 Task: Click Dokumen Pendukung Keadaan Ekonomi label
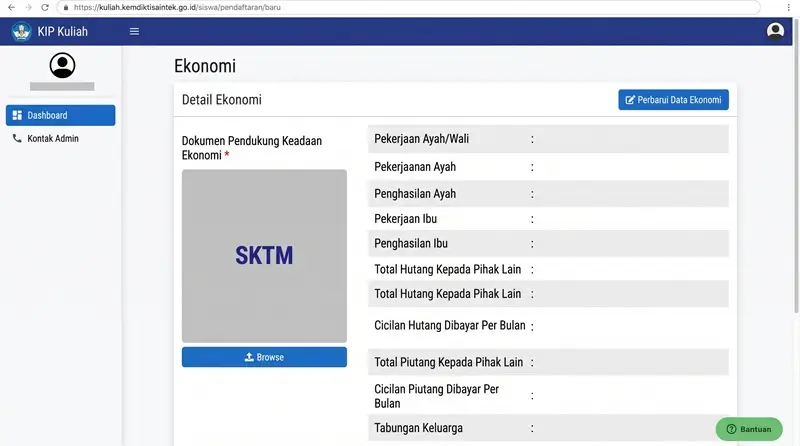252,148
